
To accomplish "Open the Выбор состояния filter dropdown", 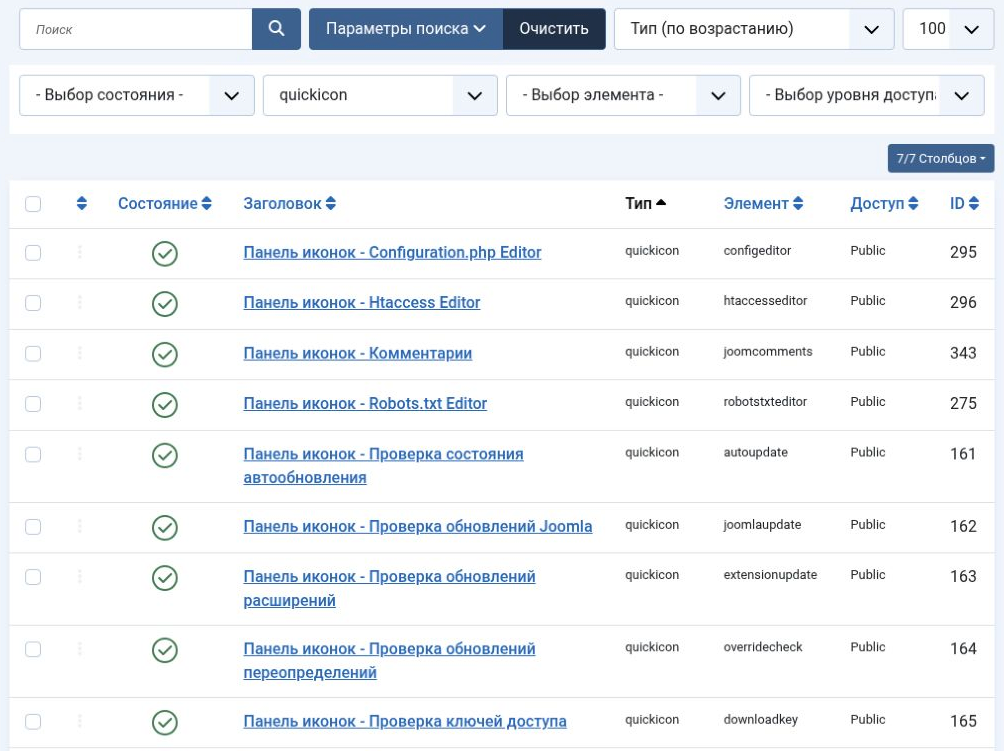I will click(137, 95).
